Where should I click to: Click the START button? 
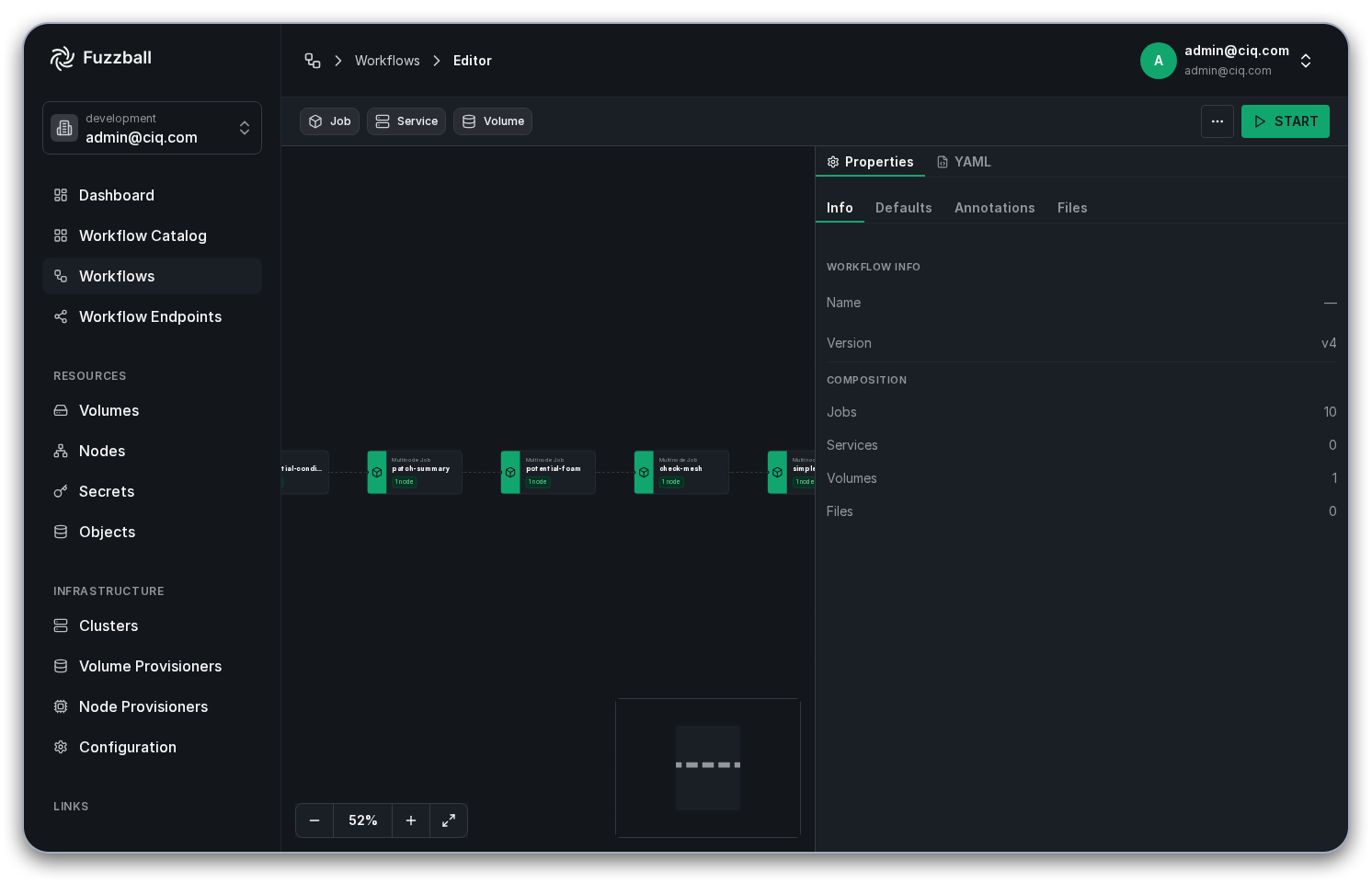point(1286,121)
